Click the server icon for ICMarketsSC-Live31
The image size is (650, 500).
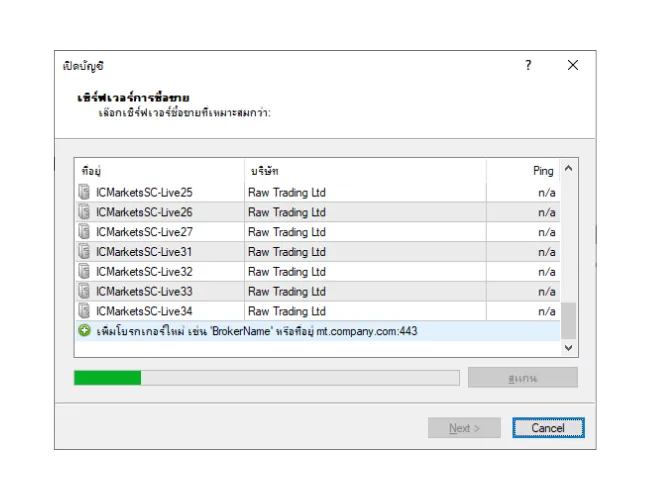pyautogui.click(x=84, y=251)
